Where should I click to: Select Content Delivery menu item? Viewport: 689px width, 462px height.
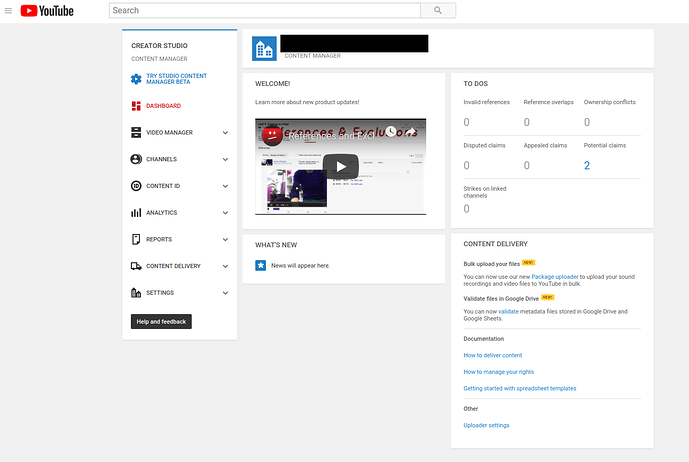coord(173,266)
